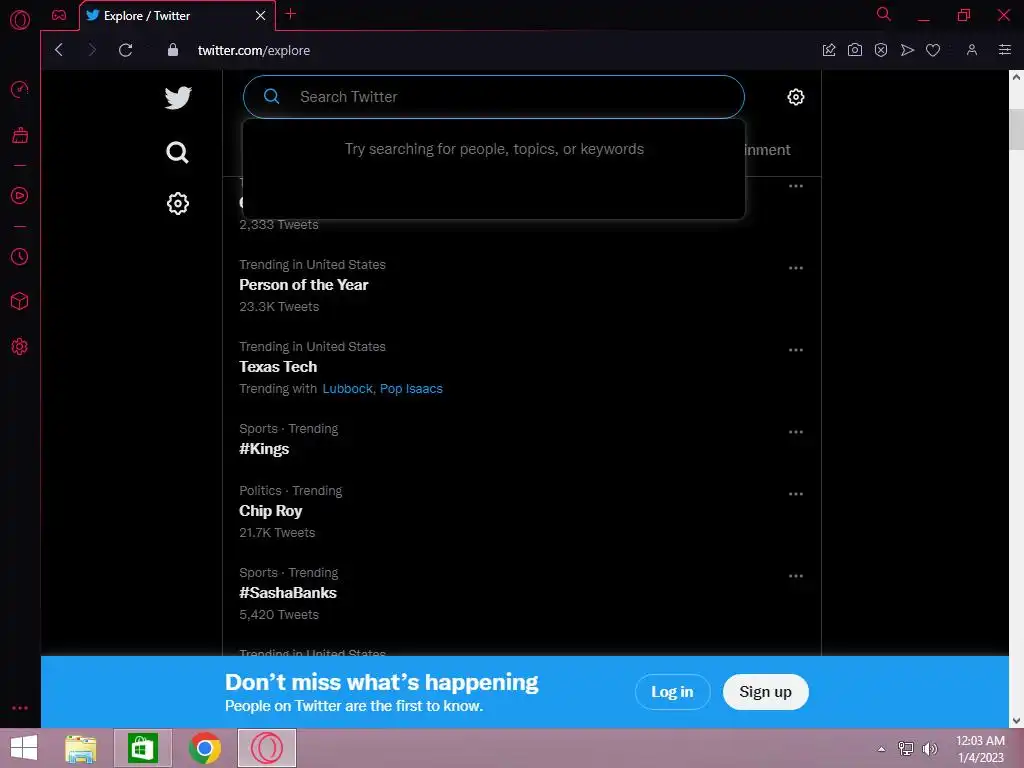This screenshot has width=1024, height=768.
Task: Open the #SashaBanks trend
Action: (x=288, y=593)
